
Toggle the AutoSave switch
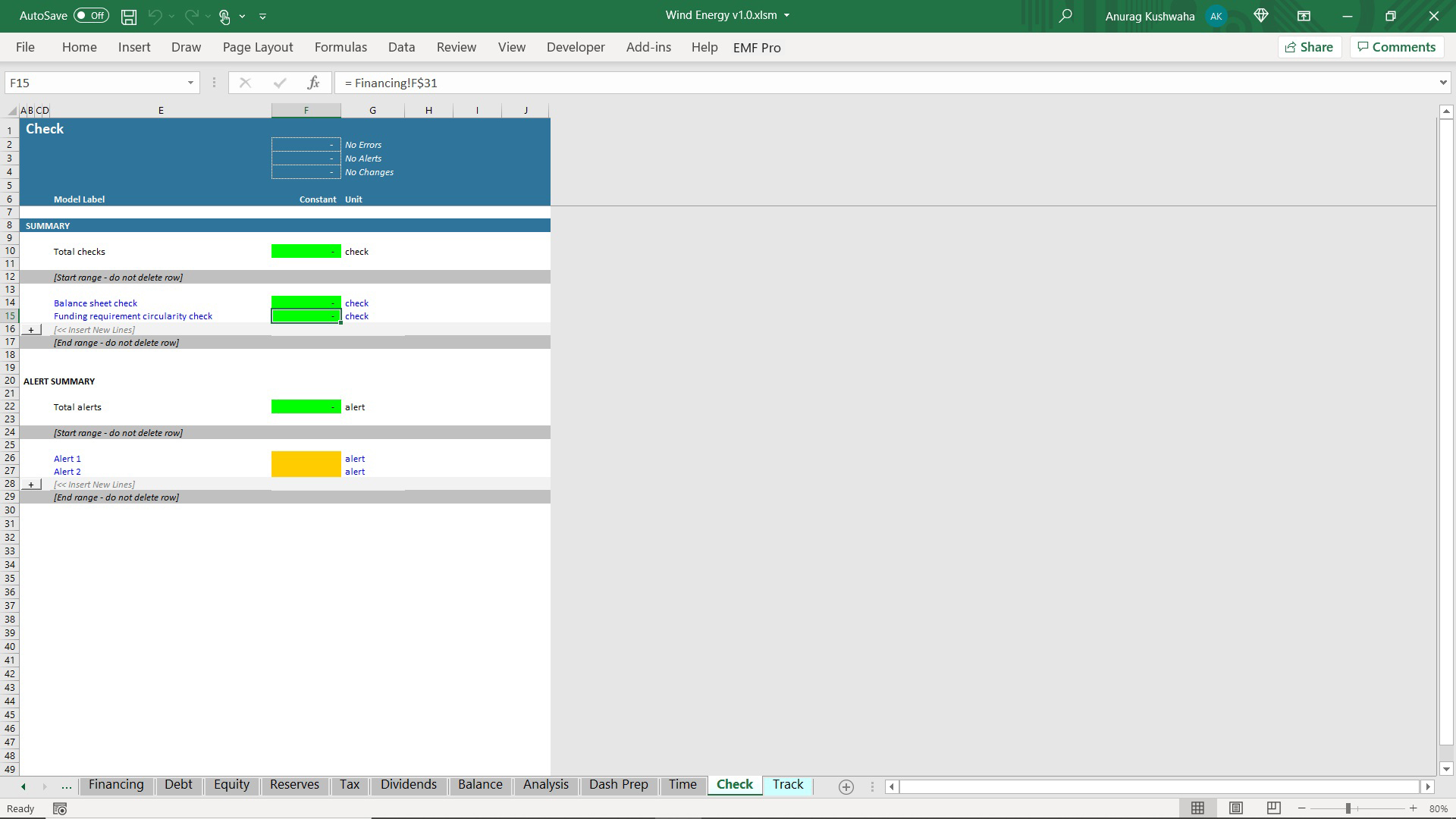(91, 16)
